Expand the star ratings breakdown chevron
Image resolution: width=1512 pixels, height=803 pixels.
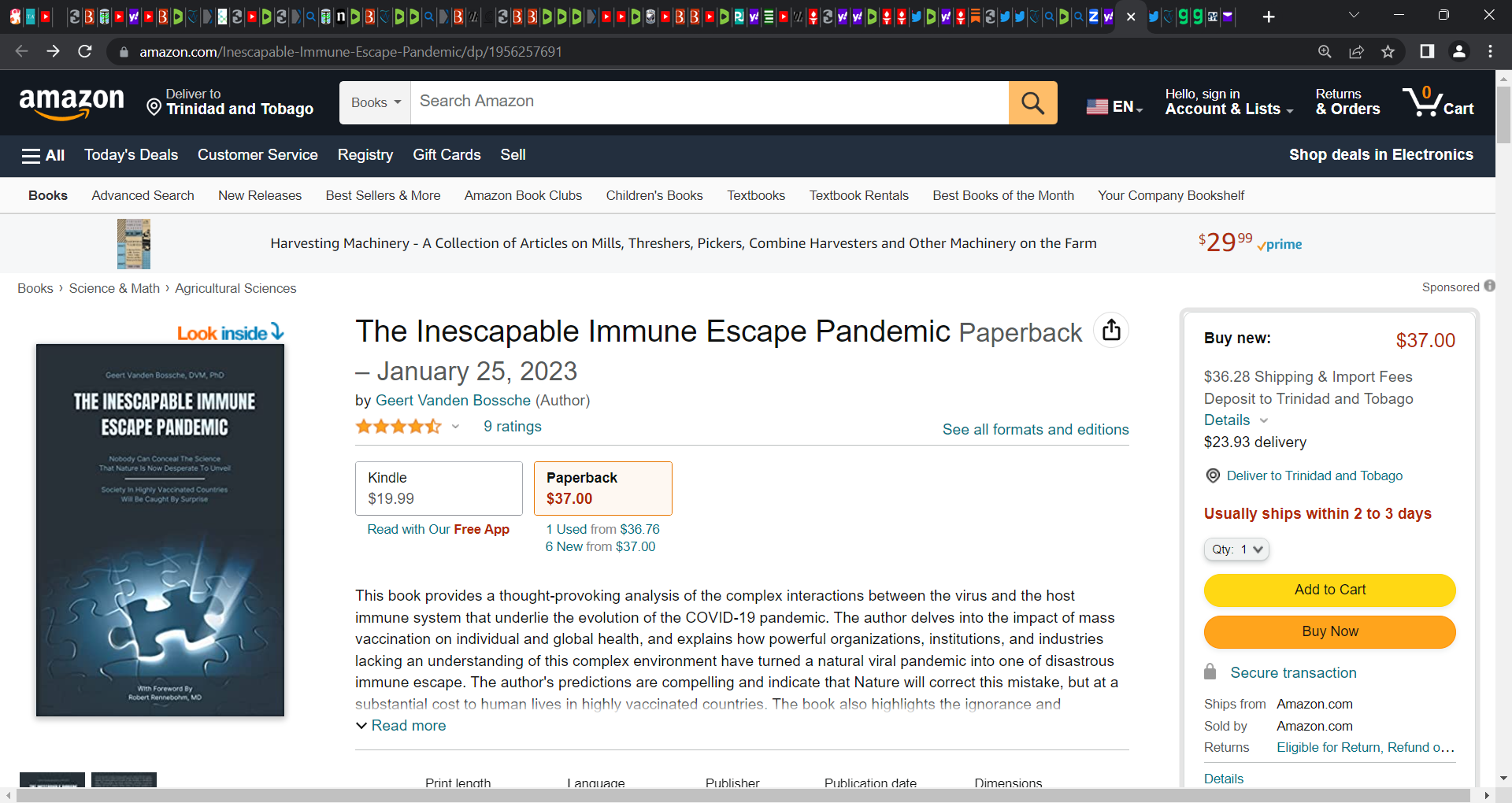455,427
